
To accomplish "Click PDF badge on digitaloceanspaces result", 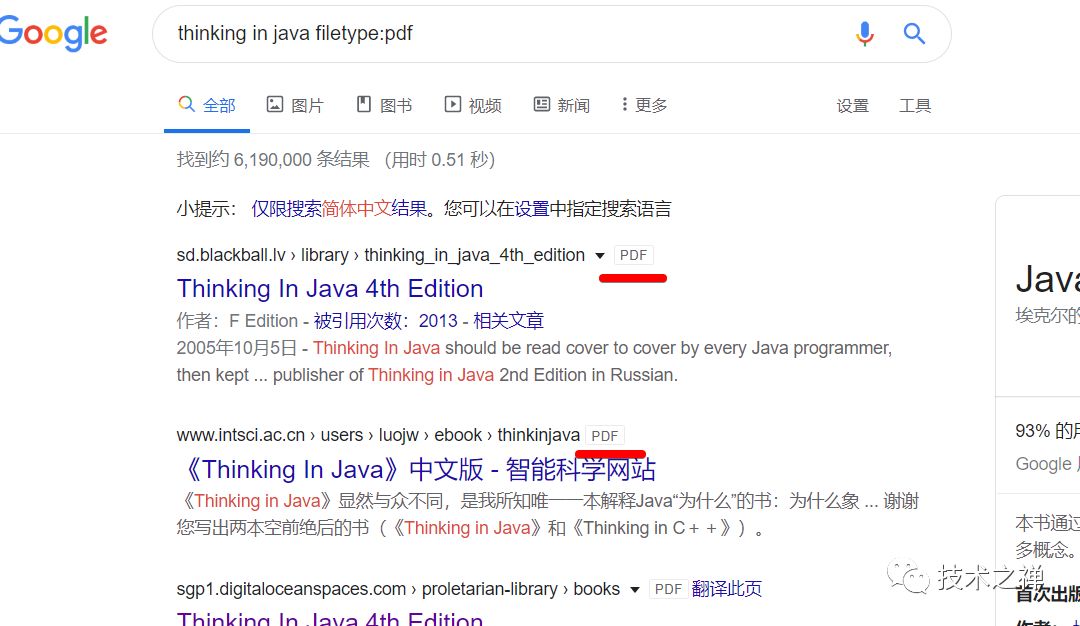I will pyautogui.click(x=668, y=590).
